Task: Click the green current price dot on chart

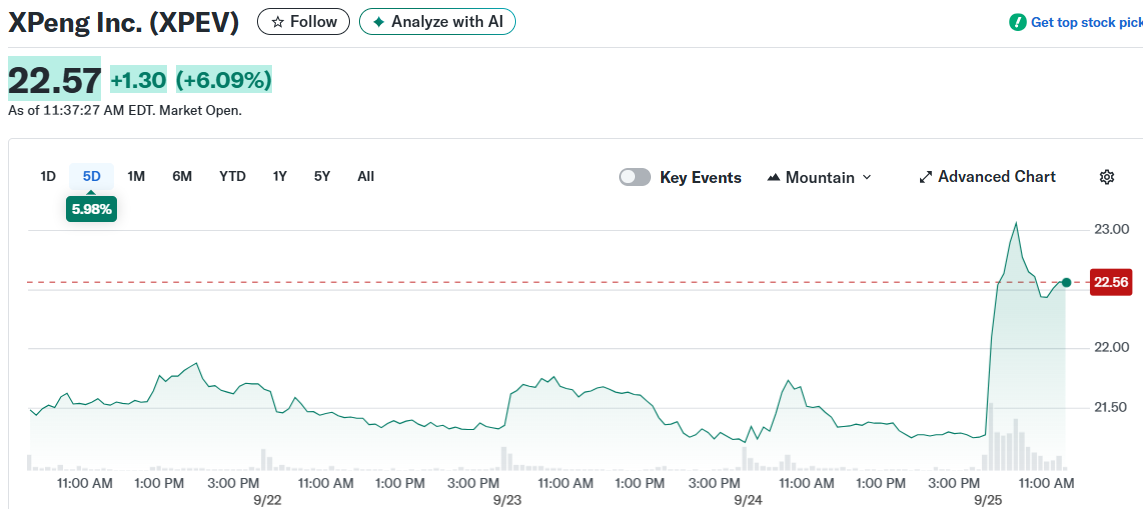Action: pyautogui.click(x=1066, y=282)
